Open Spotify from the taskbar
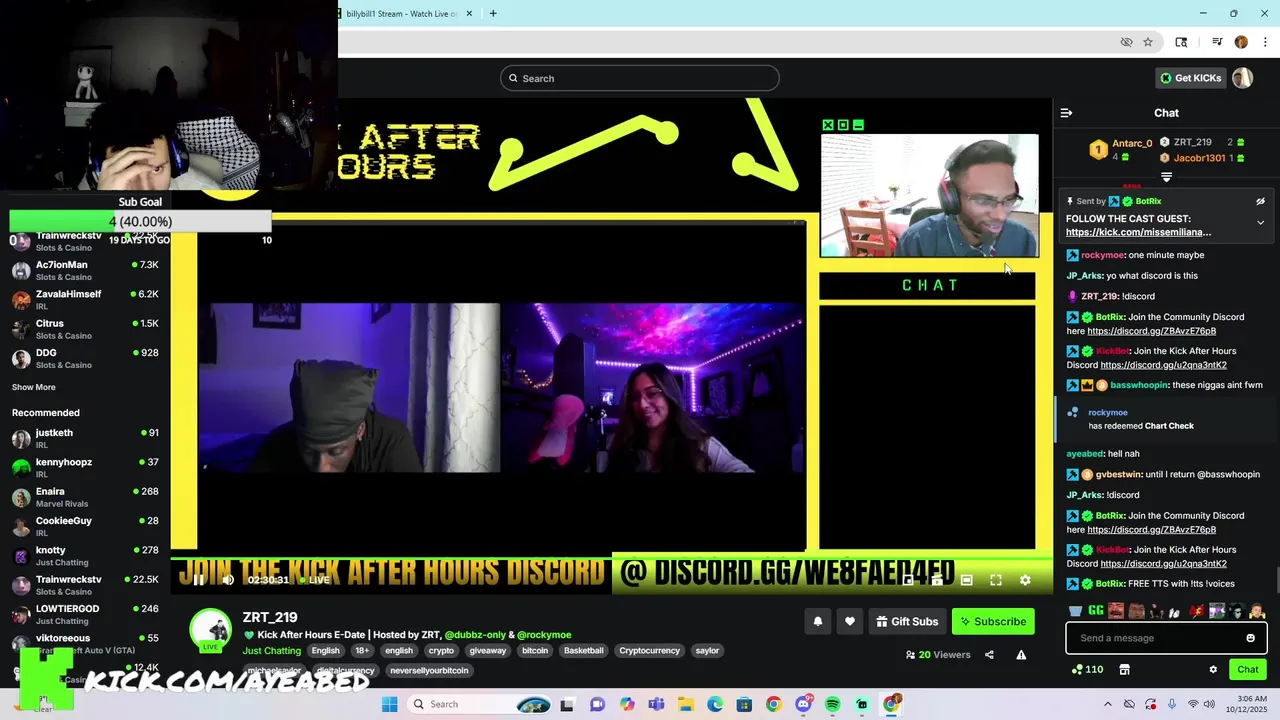This screenshot has height=720, width=1280. point(832,704)
